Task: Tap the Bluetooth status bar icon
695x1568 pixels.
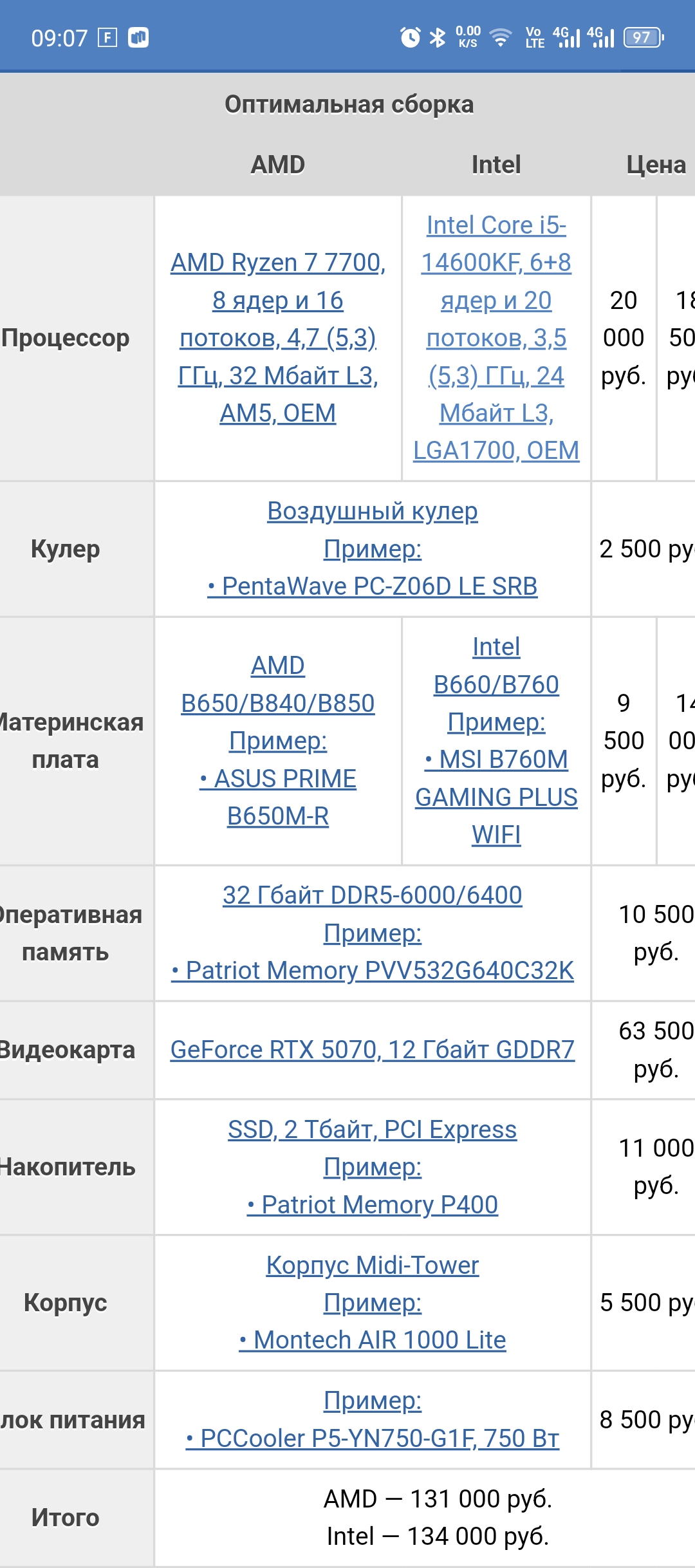Action: (x=438, y=37)
